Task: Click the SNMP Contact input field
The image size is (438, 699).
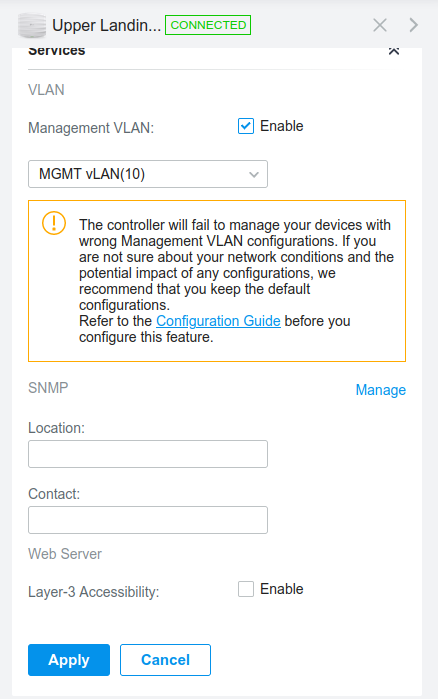Action: click(148, 520)
